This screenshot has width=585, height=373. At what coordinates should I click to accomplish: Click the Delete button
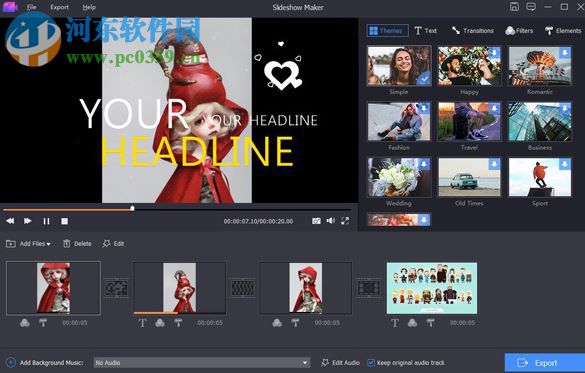pos(77,244)
